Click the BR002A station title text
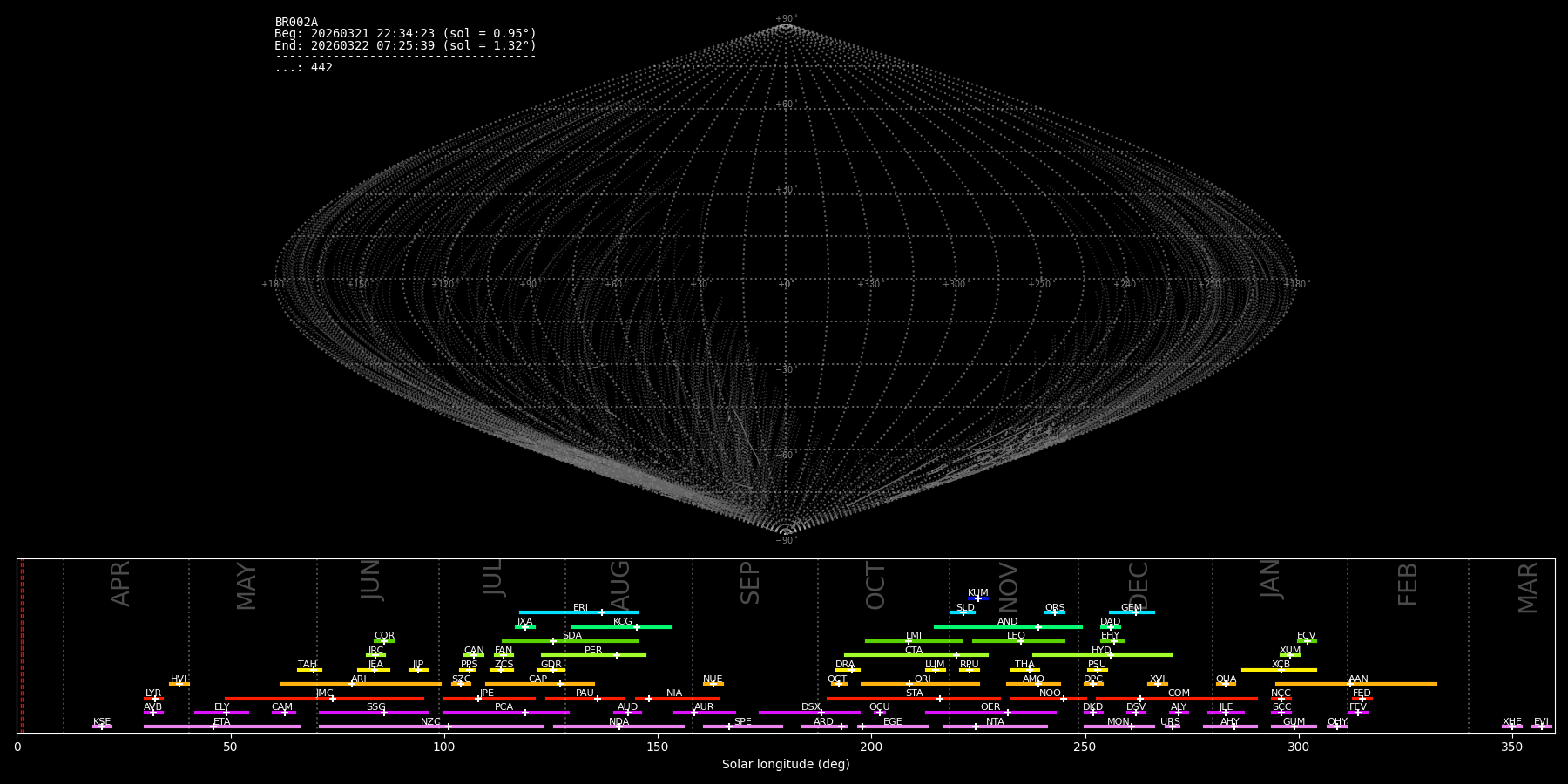 [296, 23]
